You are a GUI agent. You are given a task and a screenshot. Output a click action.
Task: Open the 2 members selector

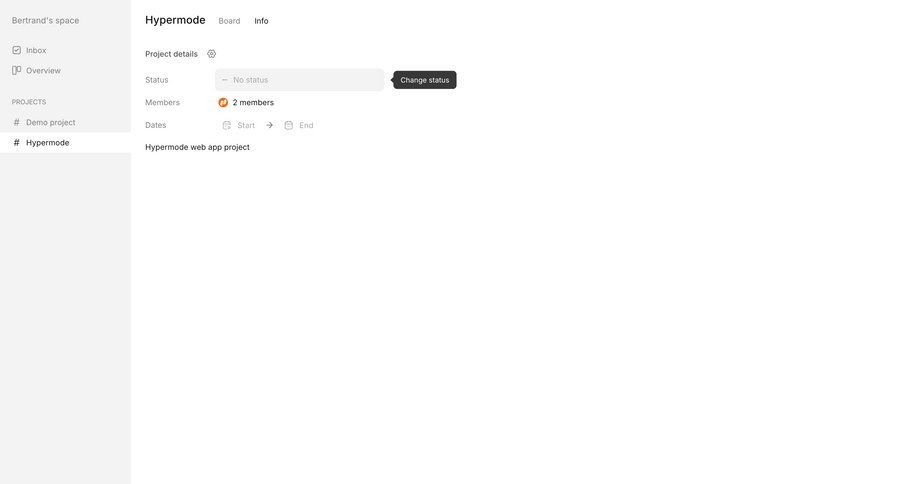247,103
